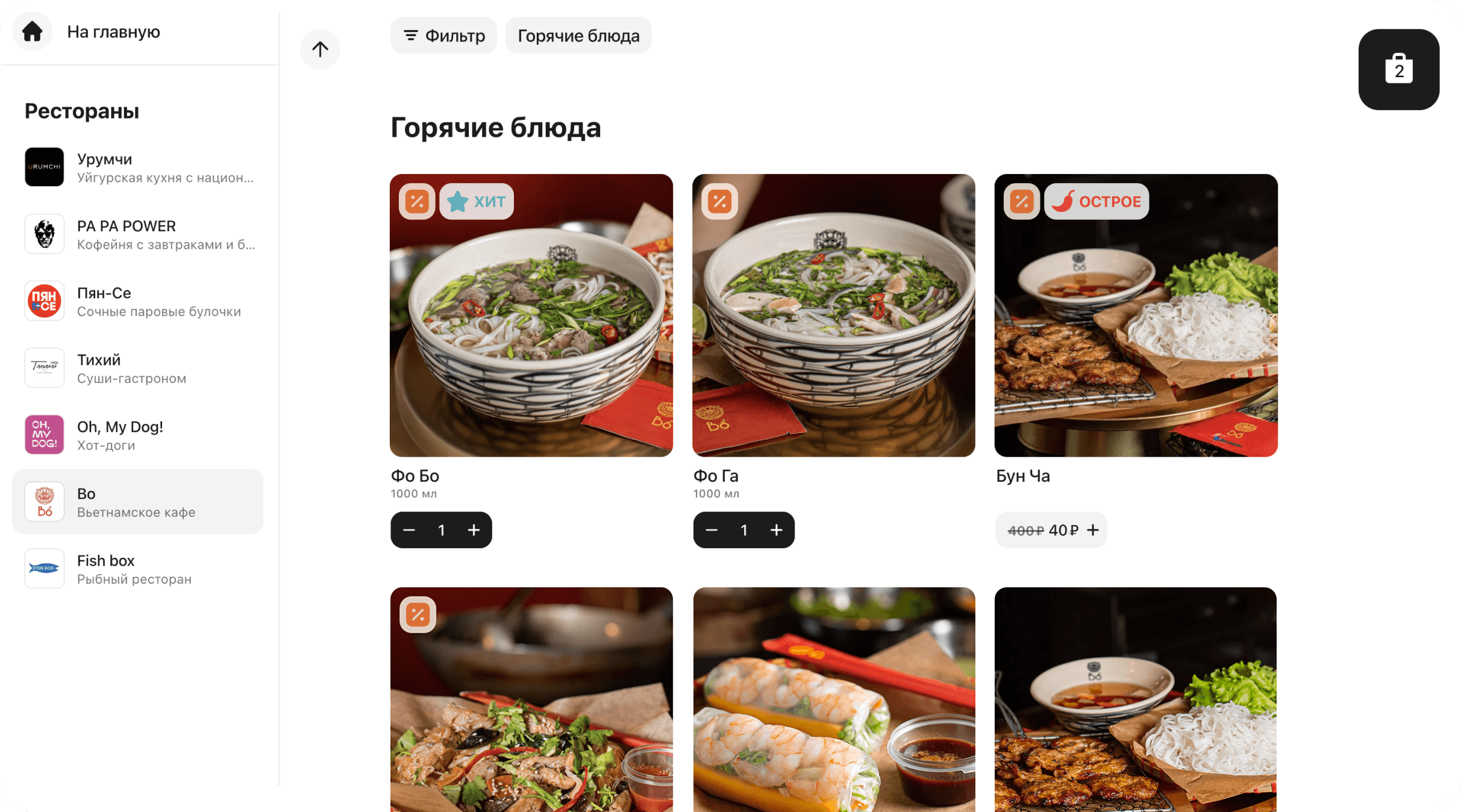
Task: Add Бун Ча for 40₽ to cart
Action: [x=1051, y=530]
